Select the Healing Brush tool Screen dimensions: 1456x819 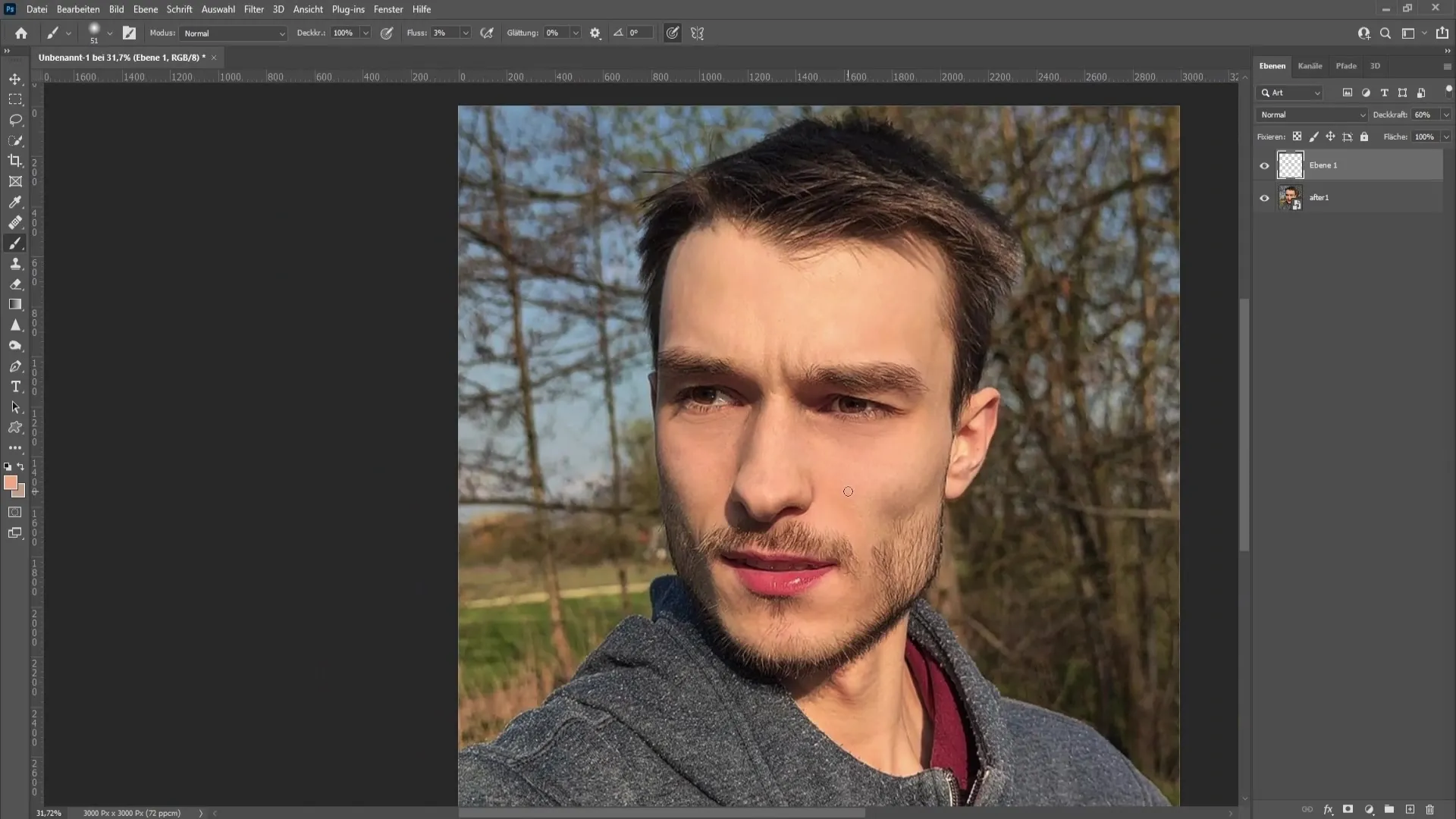[14, 223]
